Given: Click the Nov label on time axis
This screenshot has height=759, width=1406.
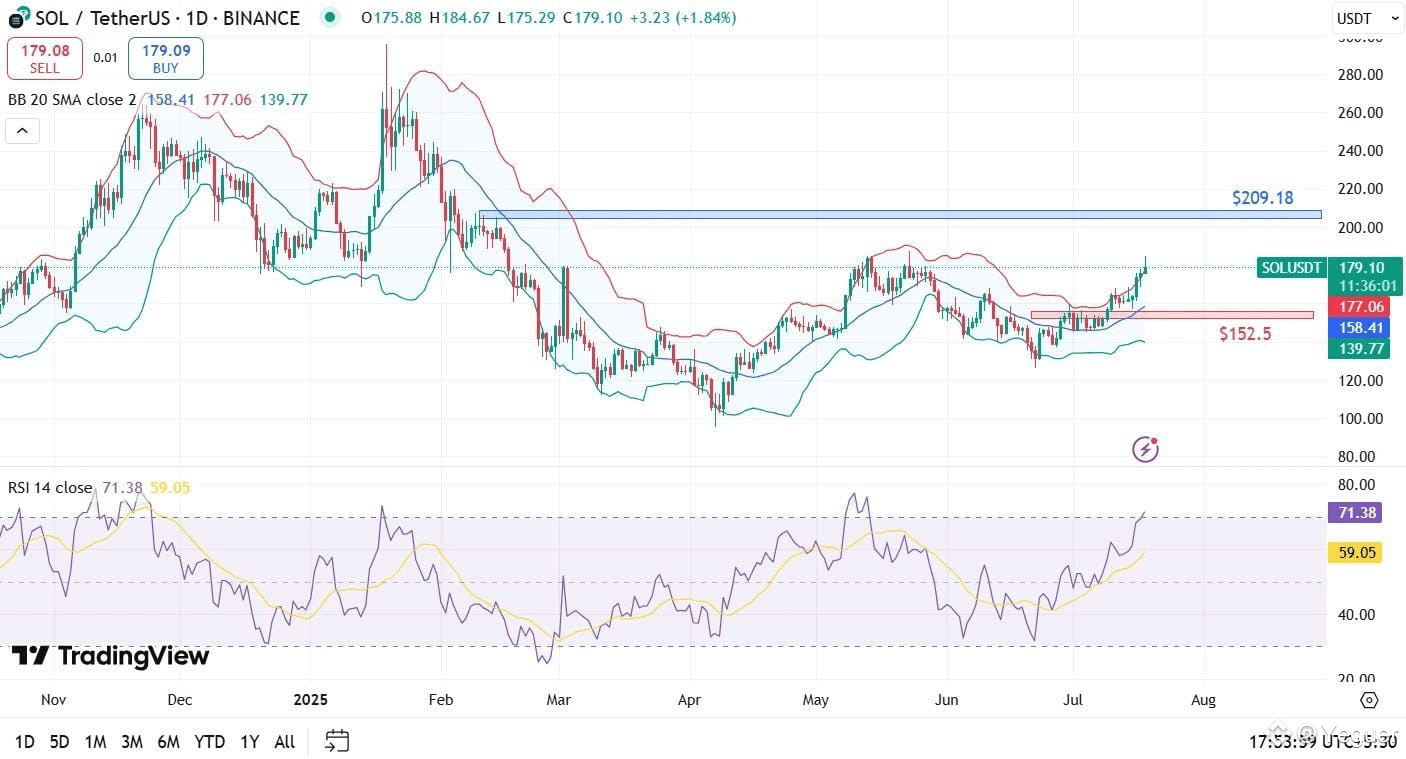Looking at the screenshot, I should (x=54, y=700).
